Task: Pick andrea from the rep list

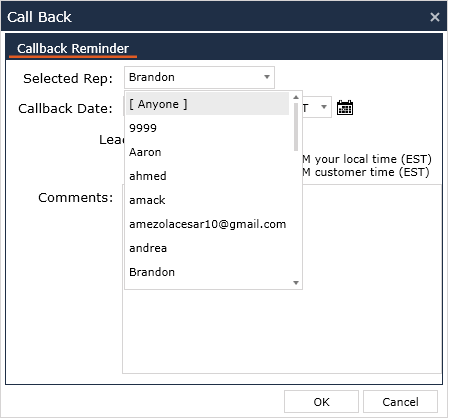Action: 207,248
